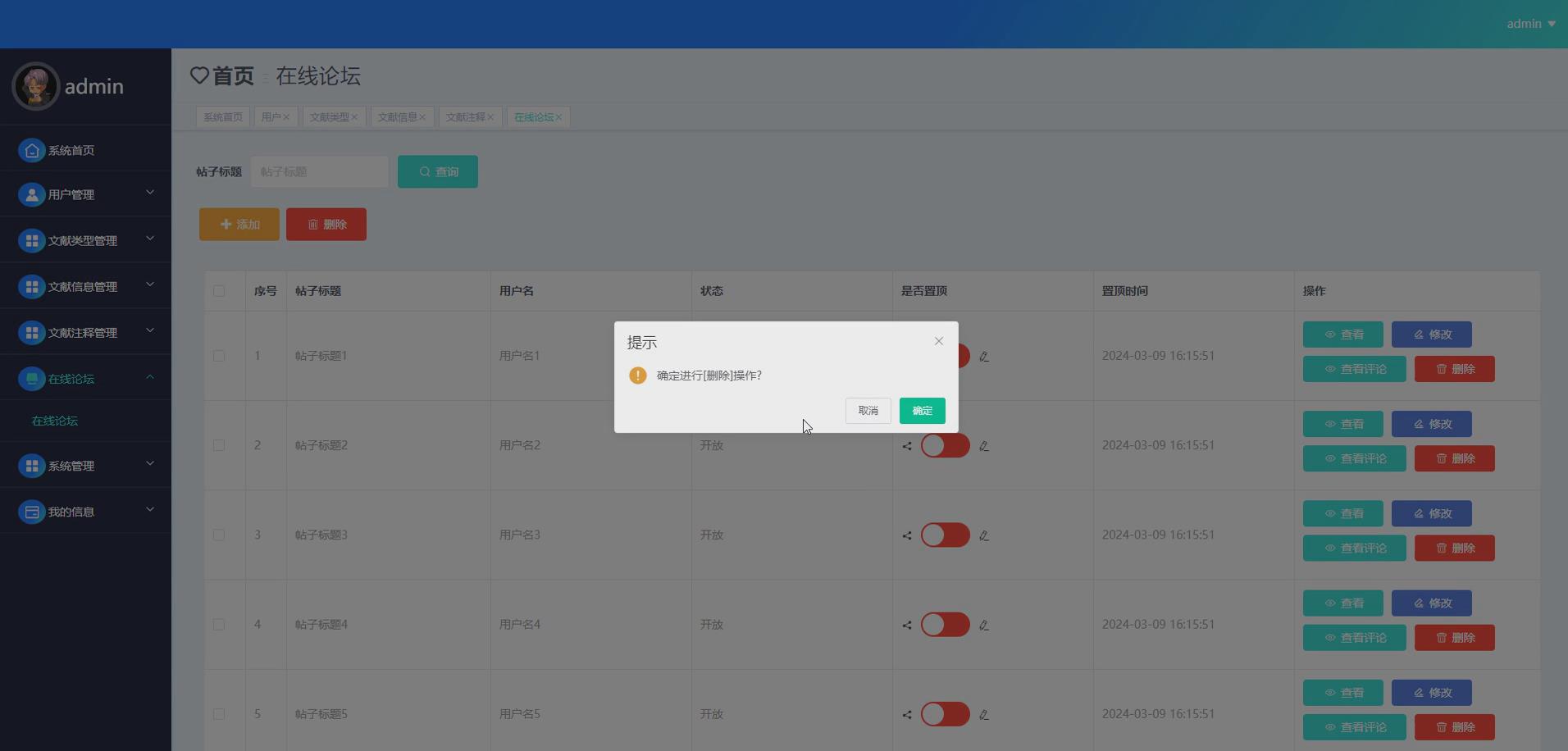The image size is (1568, 751).
Task: Select the 在线论坛 submenu item
Action: (55, 421)
